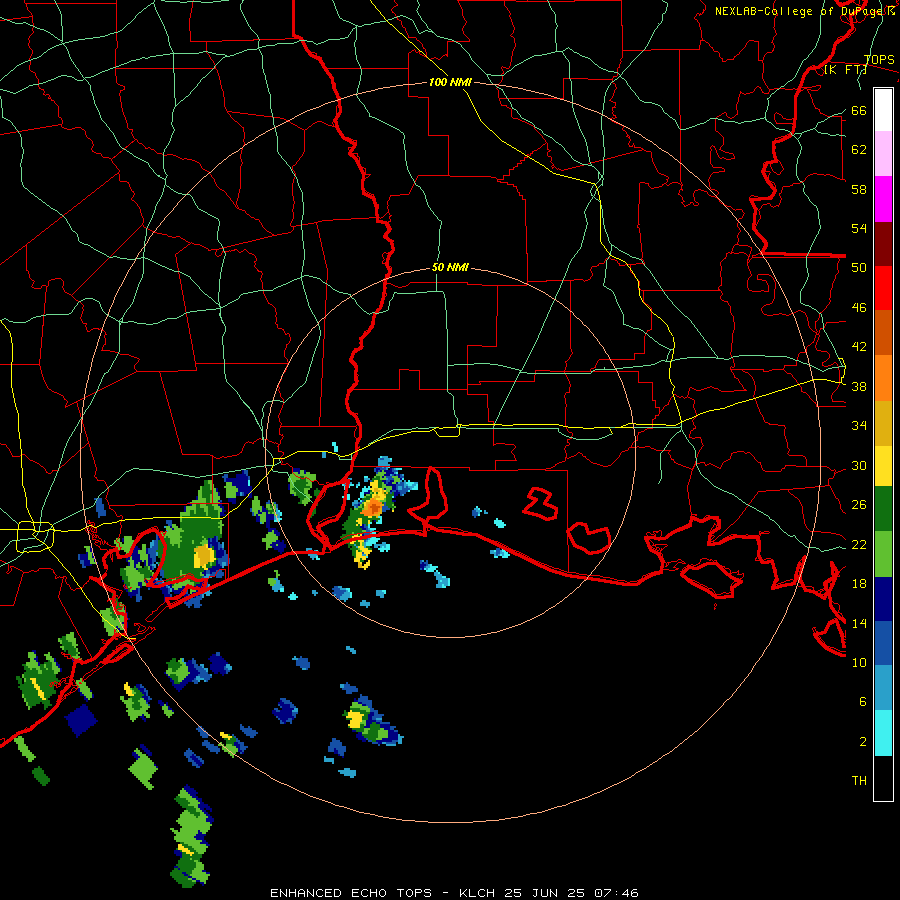Click the 38 scale label
Screen dimensions: 900x900
tap(859, 386)
